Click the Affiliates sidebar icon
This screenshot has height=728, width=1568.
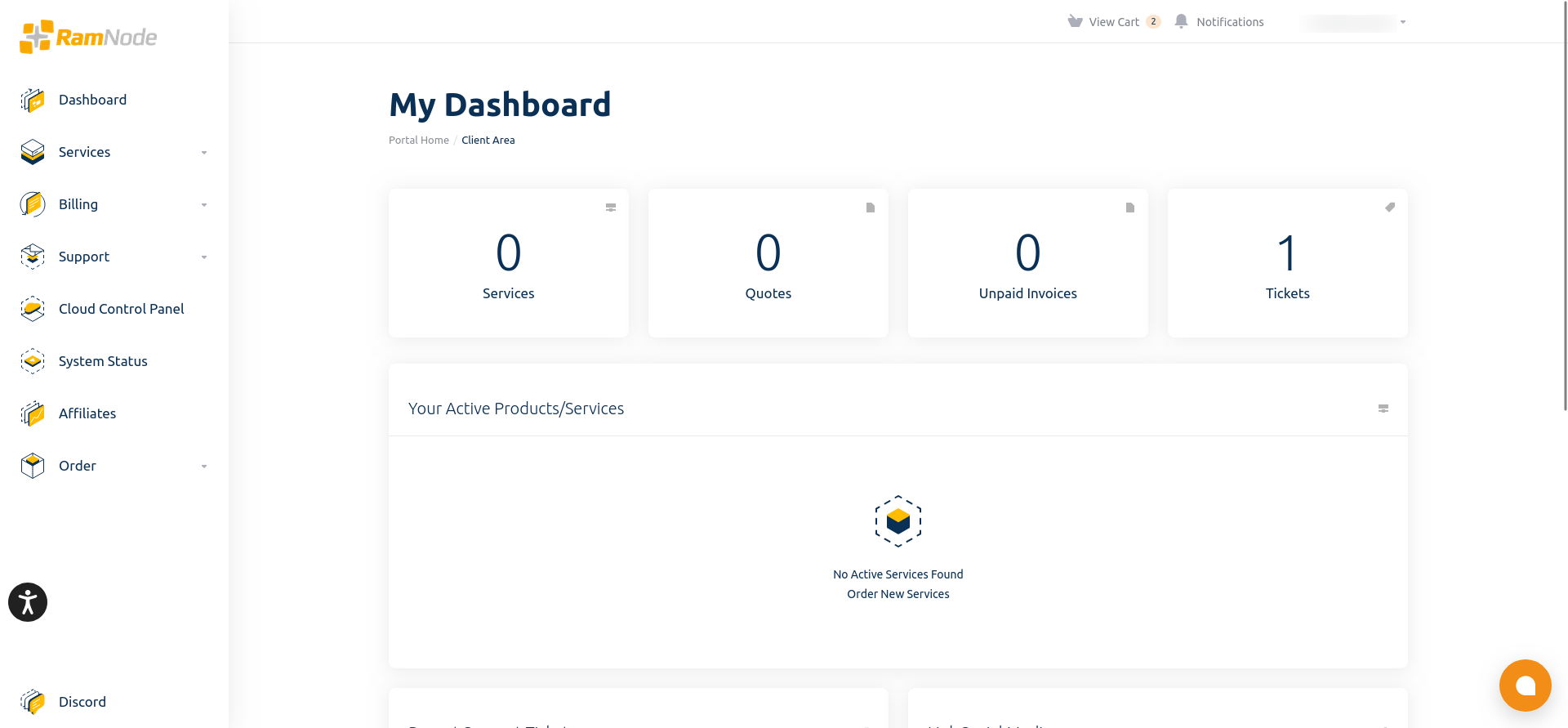coord(33,413)
